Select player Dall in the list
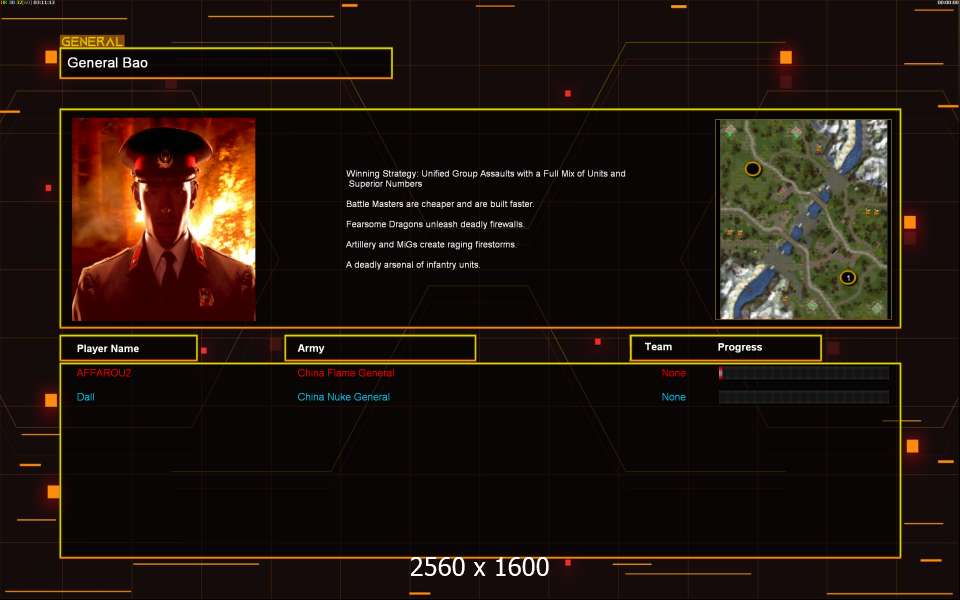The width and height of the screenshot is (960, 600). (86, 397)
